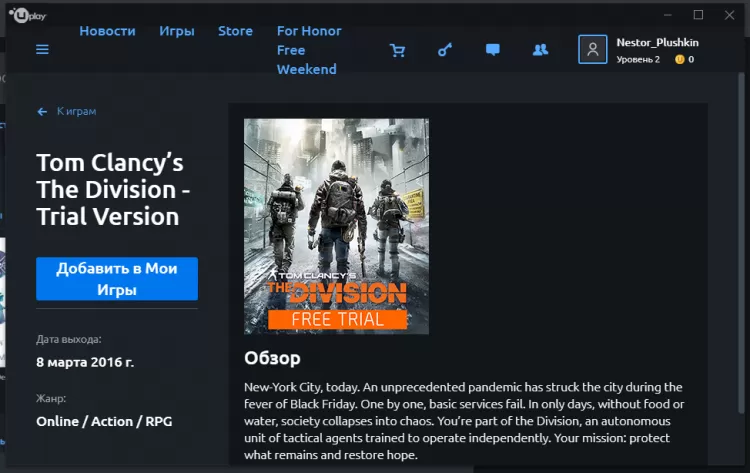Click the New-York City overview paragraph
Viewport: 750px width, 473px height.
pos(464,421)
